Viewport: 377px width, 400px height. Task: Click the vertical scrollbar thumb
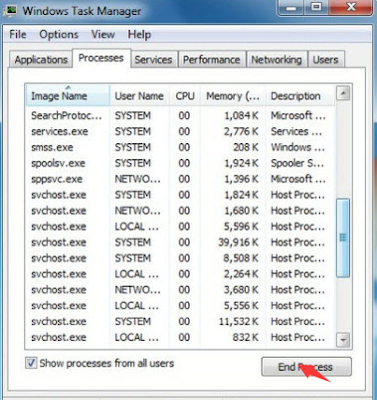tap(343, 238)
